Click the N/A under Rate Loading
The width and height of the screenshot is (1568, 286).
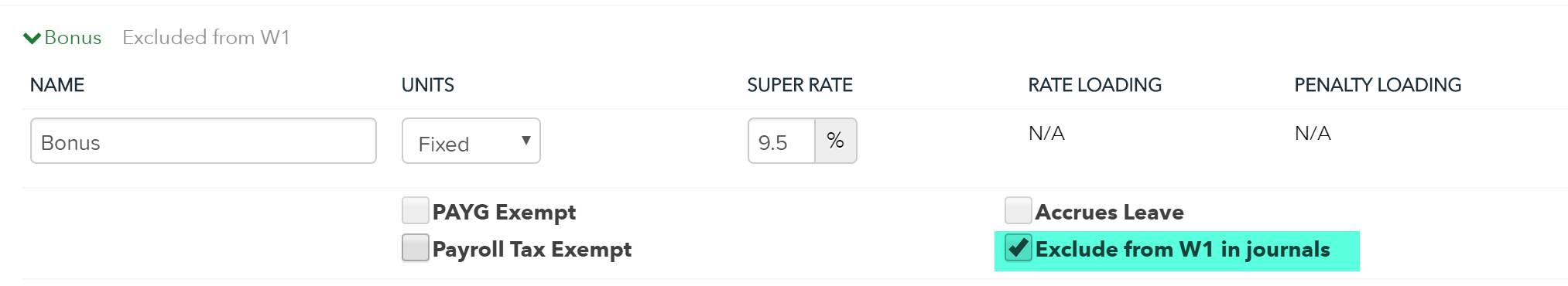1046,133
